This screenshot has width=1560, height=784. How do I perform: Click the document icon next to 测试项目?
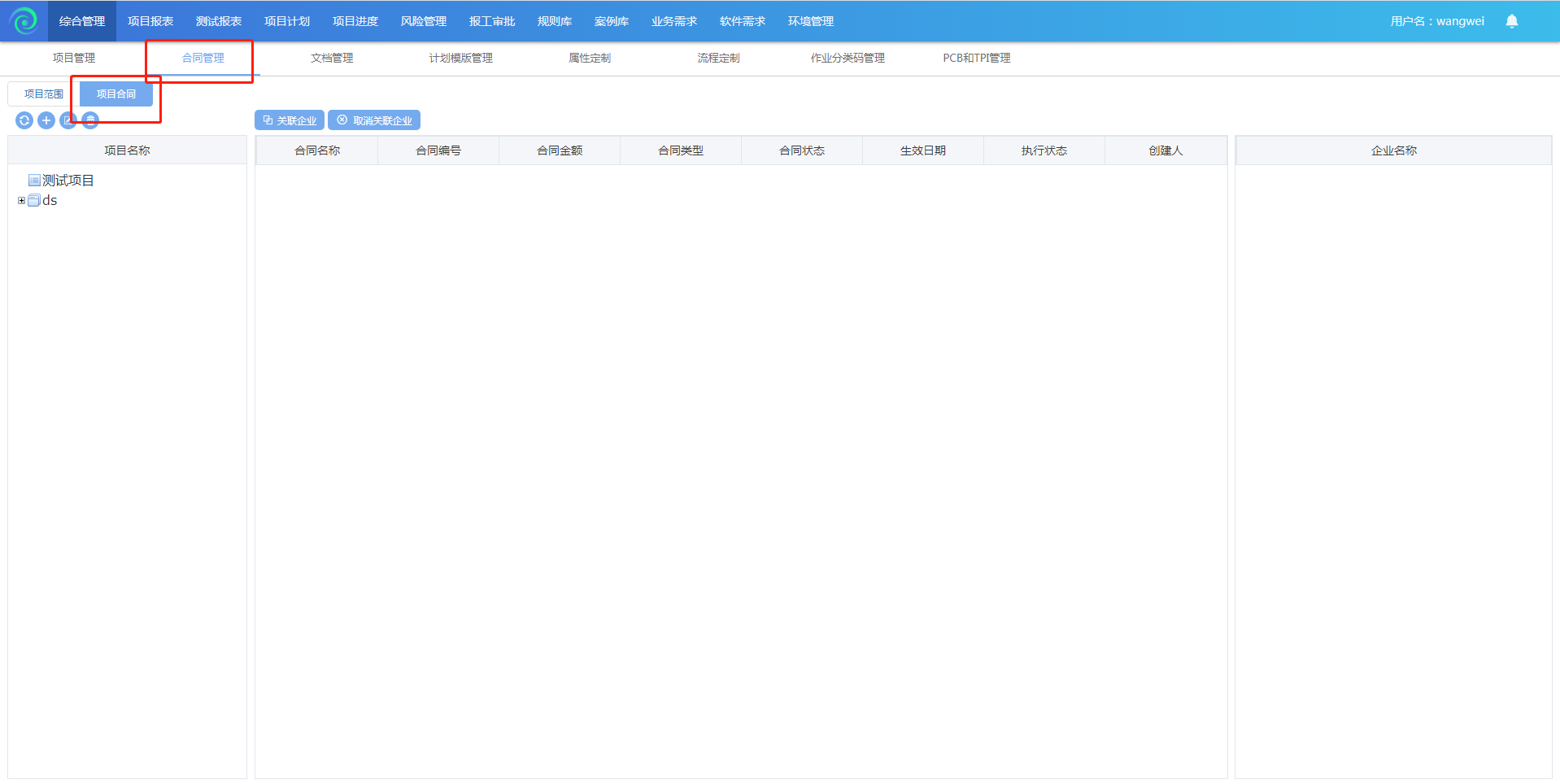34,181
